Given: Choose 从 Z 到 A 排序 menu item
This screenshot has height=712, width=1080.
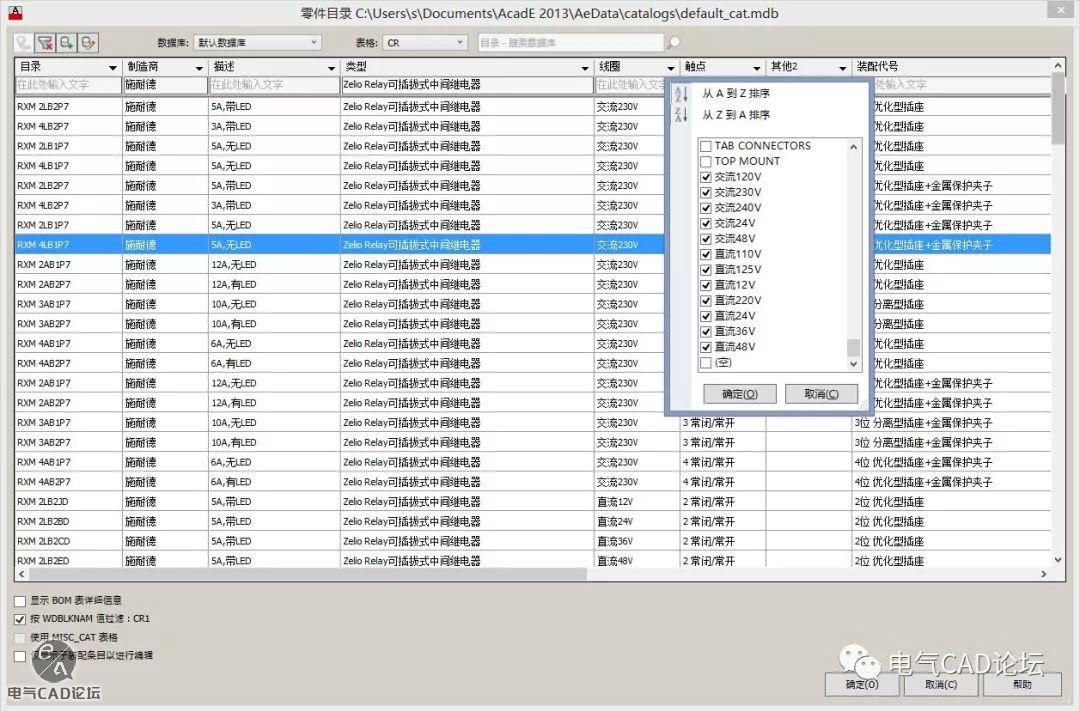Looking at the screenshot, I should pos(736,115).
